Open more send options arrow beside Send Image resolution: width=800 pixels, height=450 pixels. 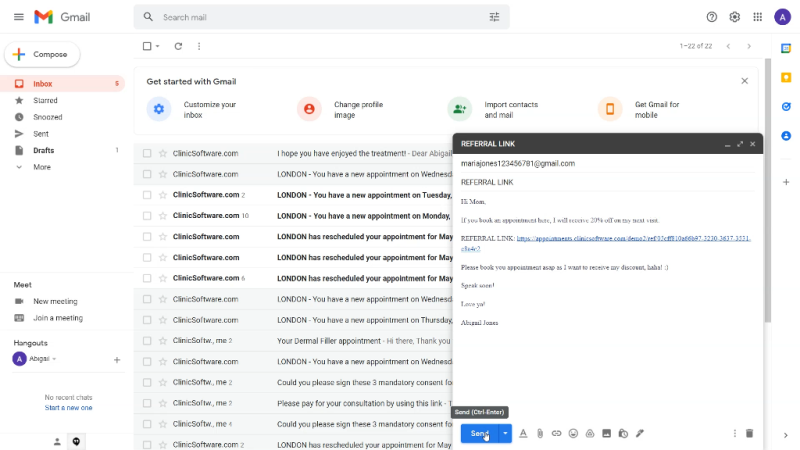505,433
